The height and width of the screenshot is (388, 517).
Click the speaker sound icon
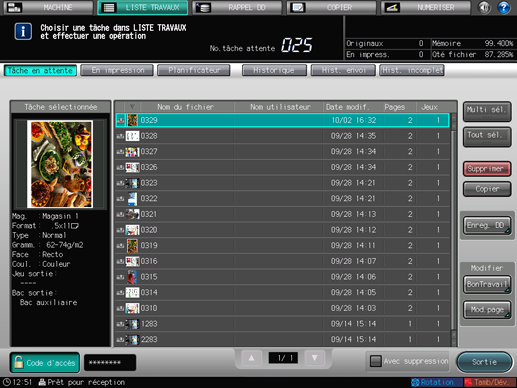click(x=484, y=7)
